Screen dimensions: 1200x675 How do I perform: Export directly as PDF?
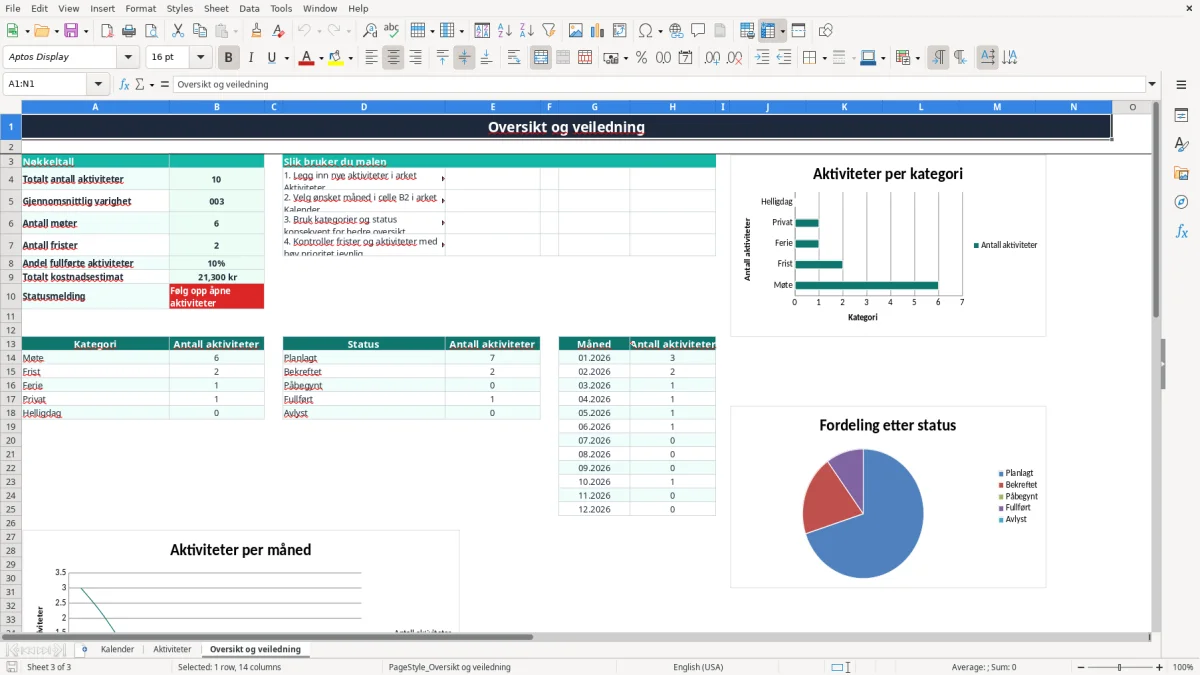pyautogui.click(x=107, y=31)
